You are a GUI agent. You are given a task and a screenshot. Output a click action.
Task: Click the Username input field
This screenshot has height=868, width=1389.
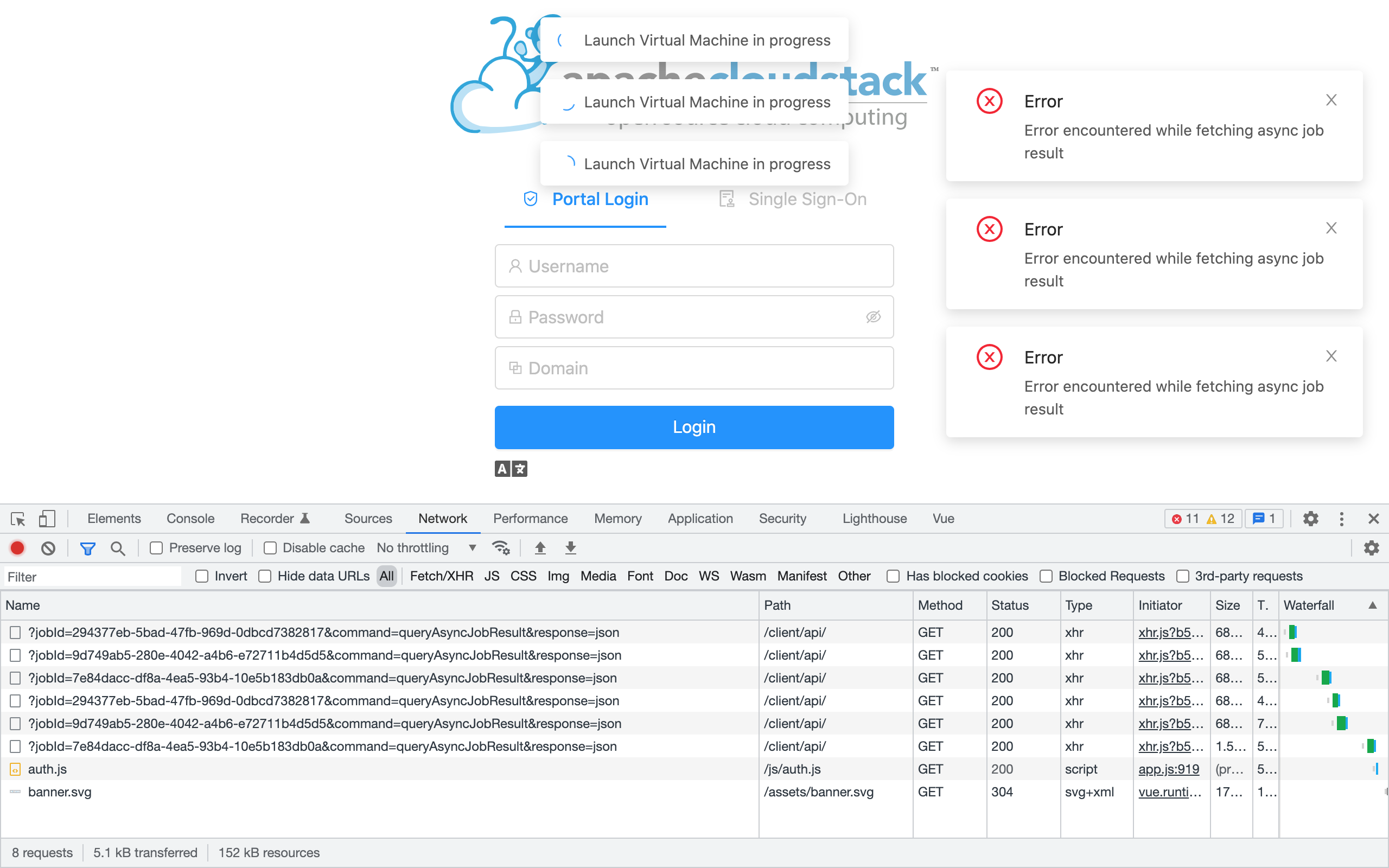694,266
